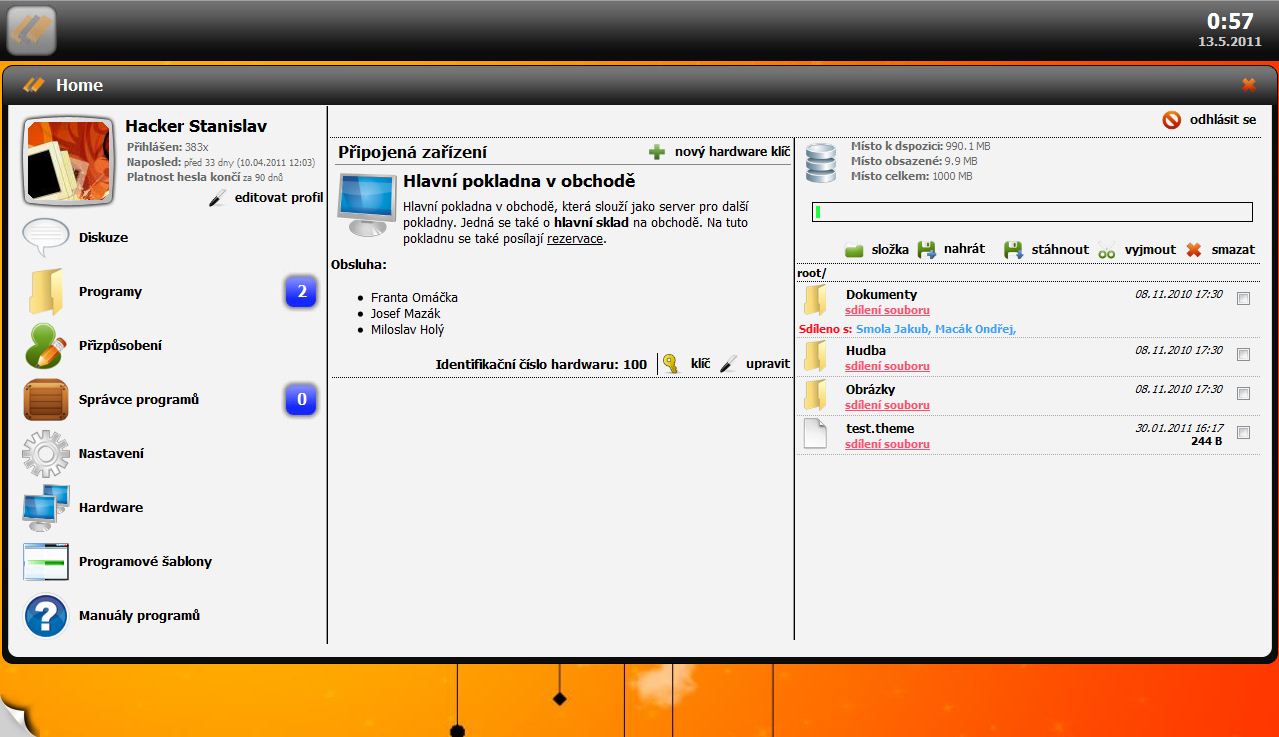The image size is (1279, 737).
Task: Click the user profile avatar picture
Action: tap(67, 160)
